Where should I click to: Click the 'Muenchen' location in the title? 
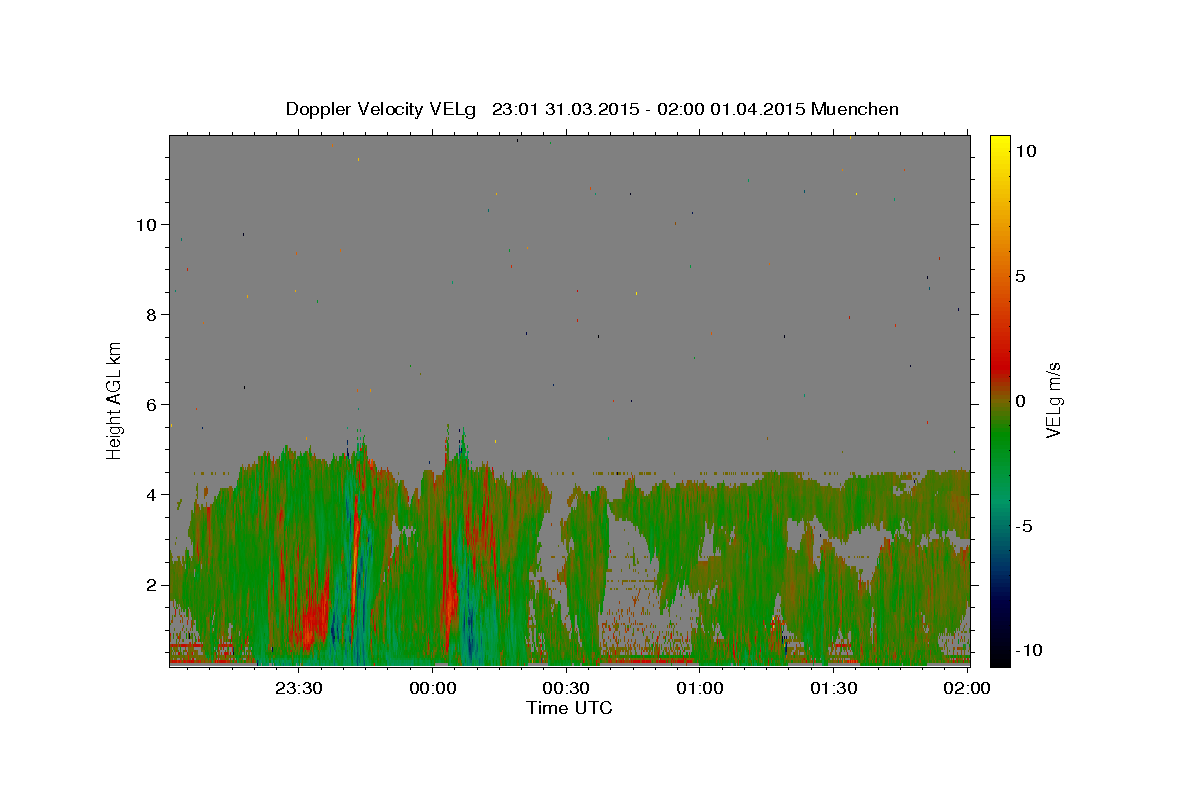(x=855, y=109)
